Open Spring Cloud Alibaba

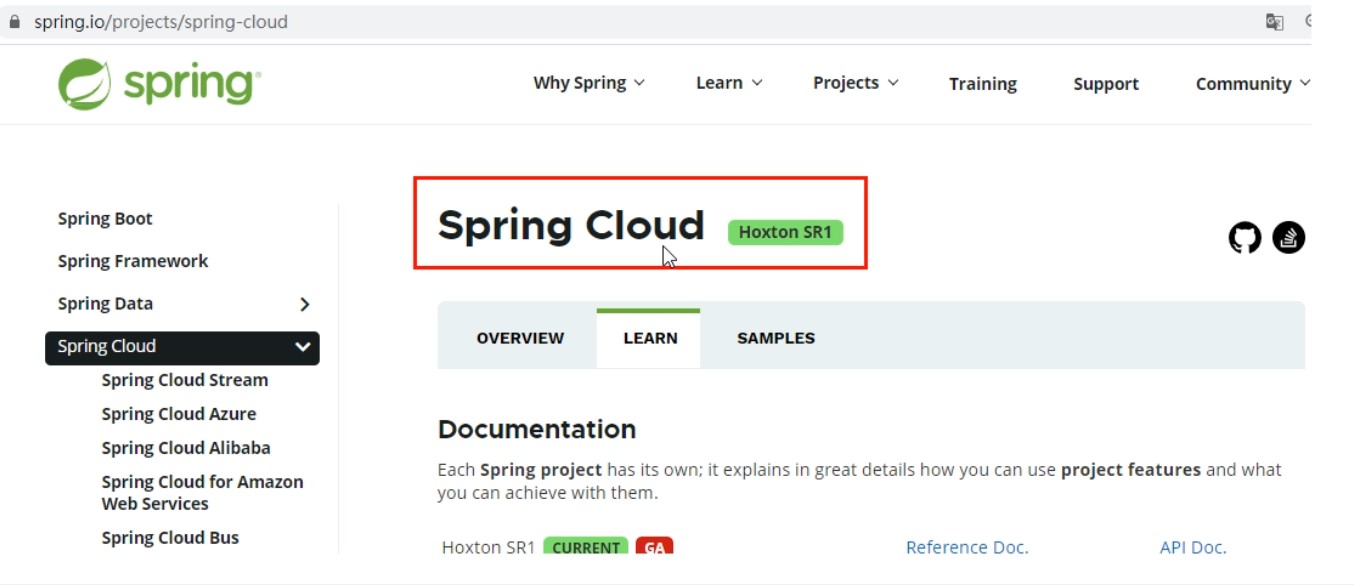pos(186,448)
